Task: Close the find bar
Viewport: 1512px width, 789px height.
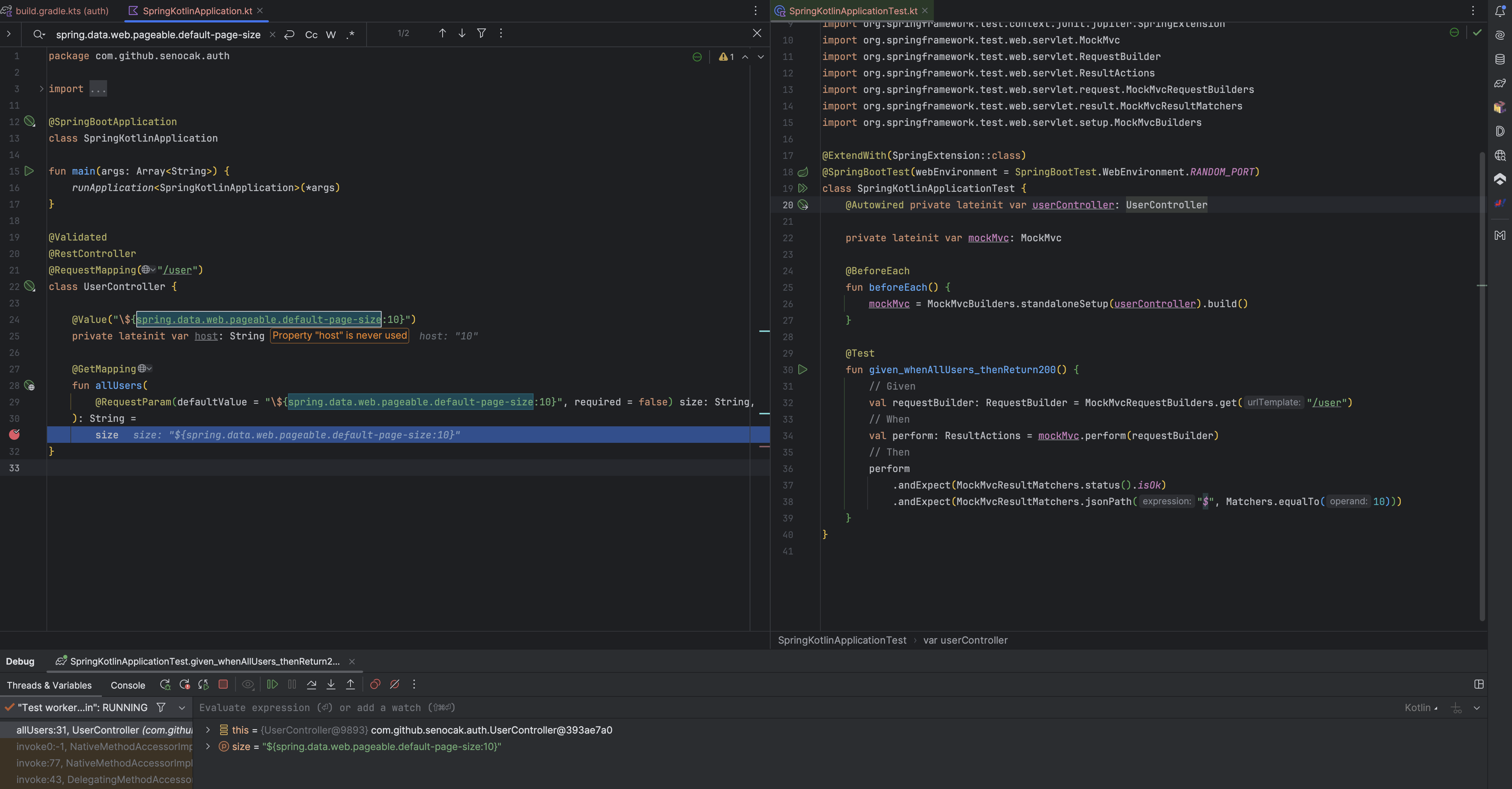Action: [757, 33]
